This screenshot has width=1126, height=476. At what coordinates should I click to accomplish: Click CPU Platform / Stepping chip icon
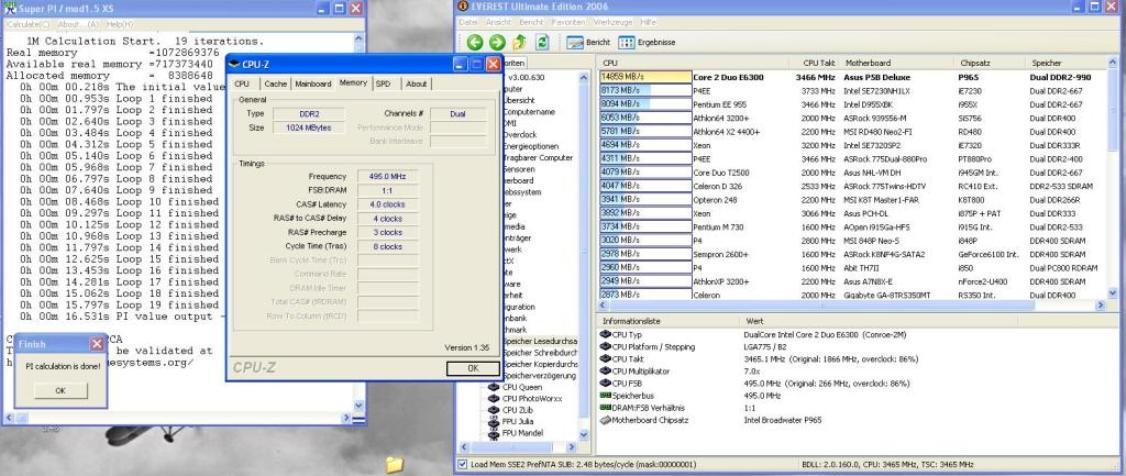pyautogui.click(x=605, y=347)
